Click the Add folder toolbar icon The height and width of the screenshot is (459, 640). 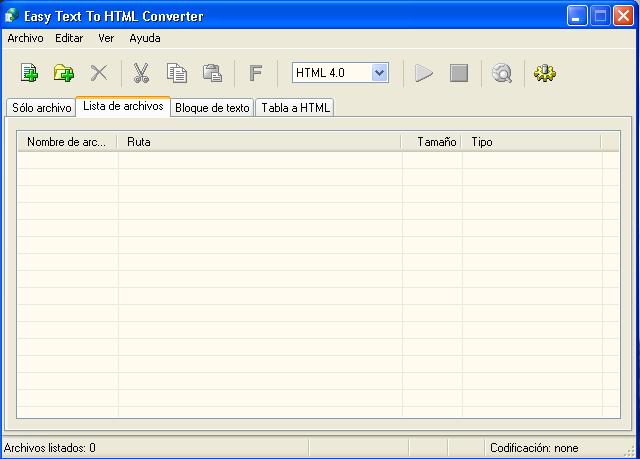click(x=64, y=73)
